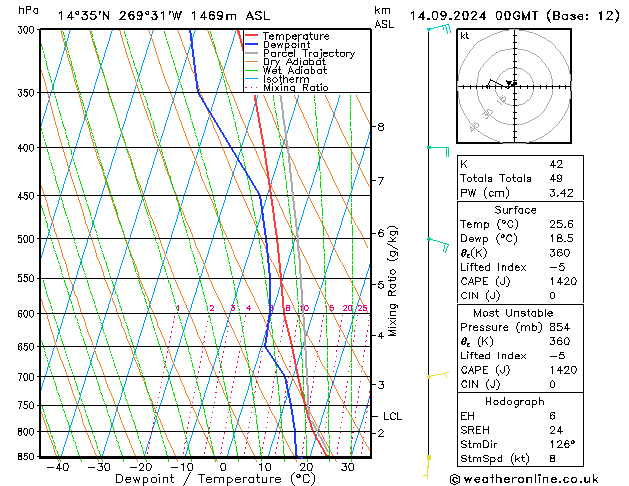Click the -40 temperature axis label

click(x=58, y=468)
